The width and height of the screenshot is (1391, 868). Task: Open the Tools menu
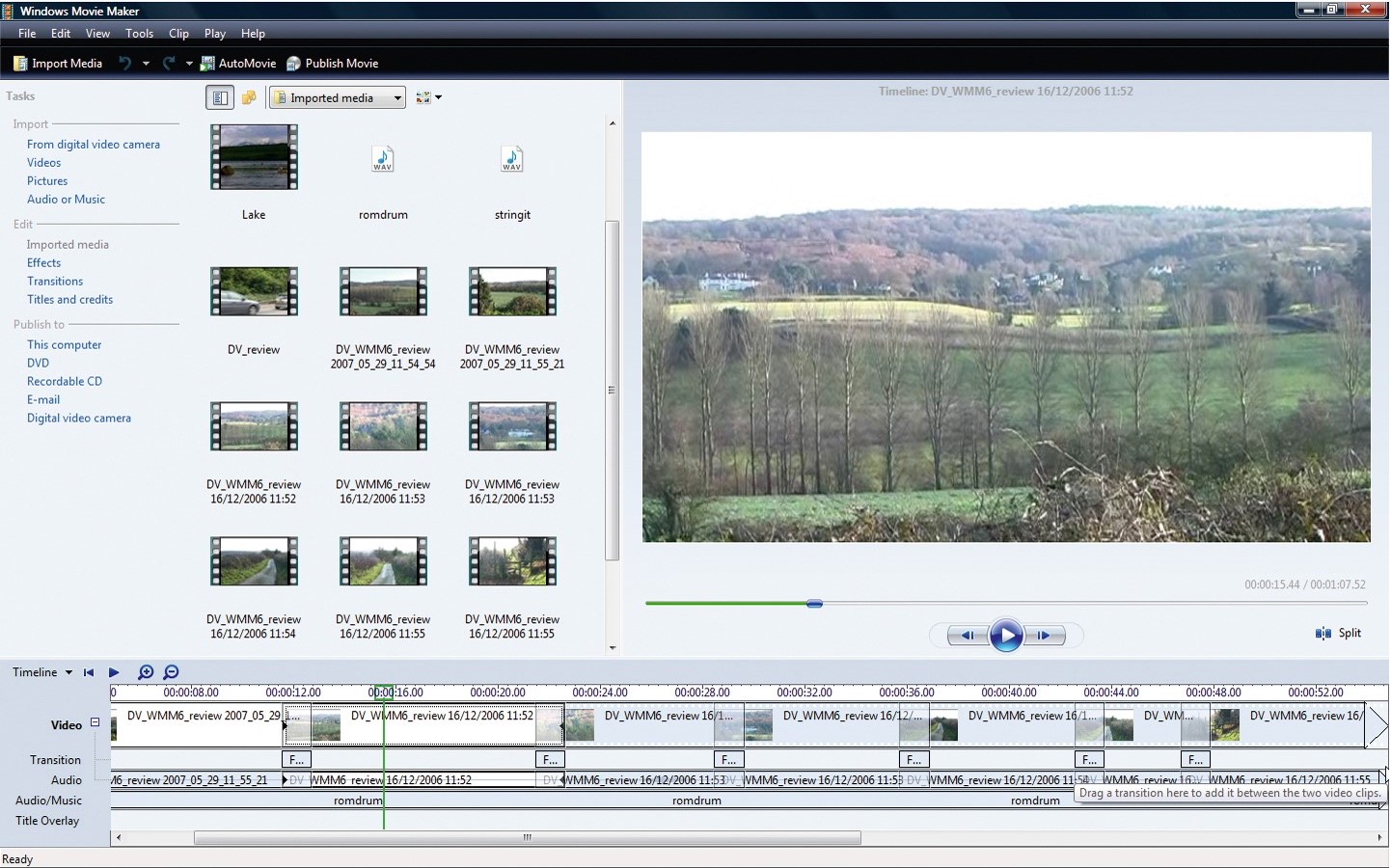(139, 33)
